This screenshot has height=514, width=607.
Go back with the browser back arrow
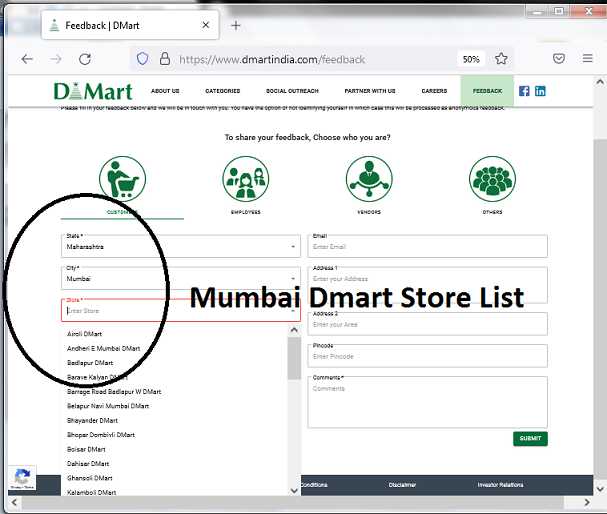tap(27, 59)
